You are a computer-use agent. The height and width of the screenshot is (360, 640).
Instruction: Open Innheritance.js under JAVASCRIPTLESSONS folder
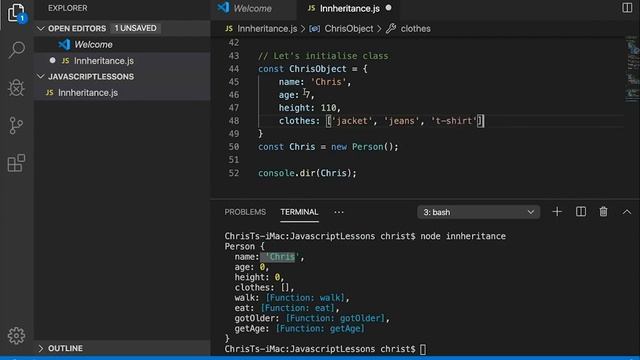click(122, 93)
